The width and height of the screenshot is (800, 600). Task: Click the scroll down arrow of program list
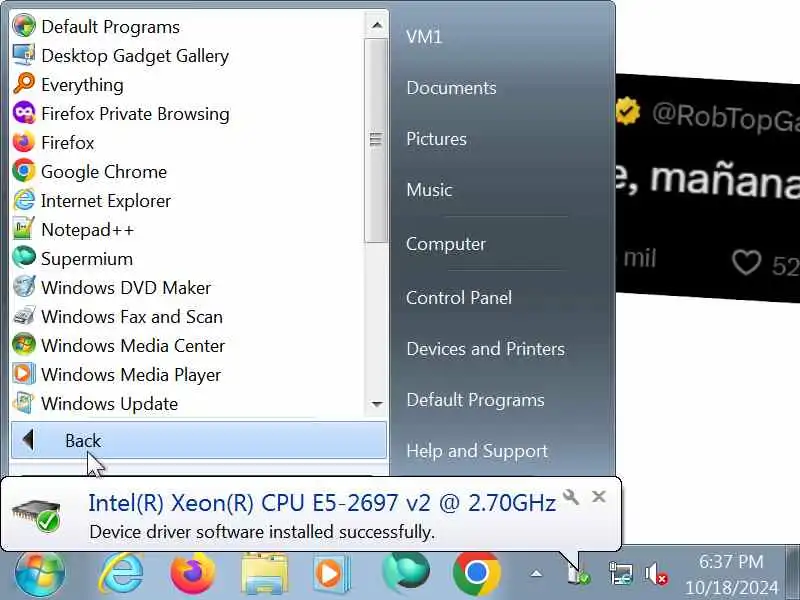pos(377,404)
